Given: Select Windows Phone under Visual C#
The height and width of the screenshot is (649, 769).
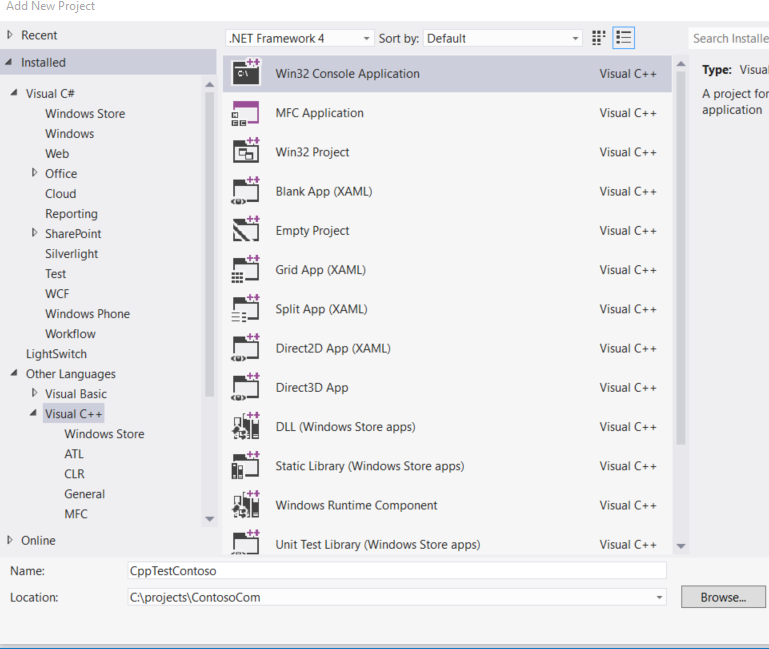Looking at the screenshot, I should 87,314.
